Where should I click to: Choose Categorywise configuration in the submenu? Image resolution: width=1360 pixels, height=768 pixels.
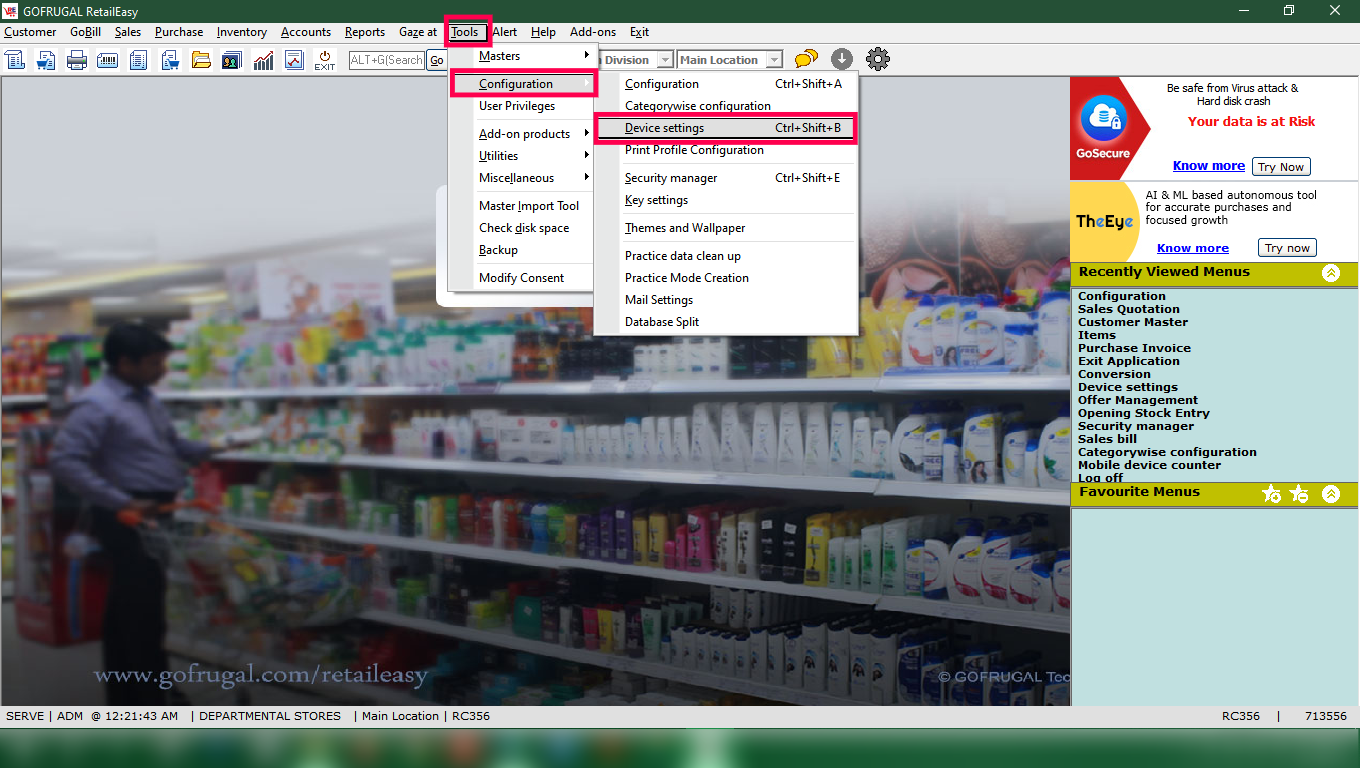[726, 106]
